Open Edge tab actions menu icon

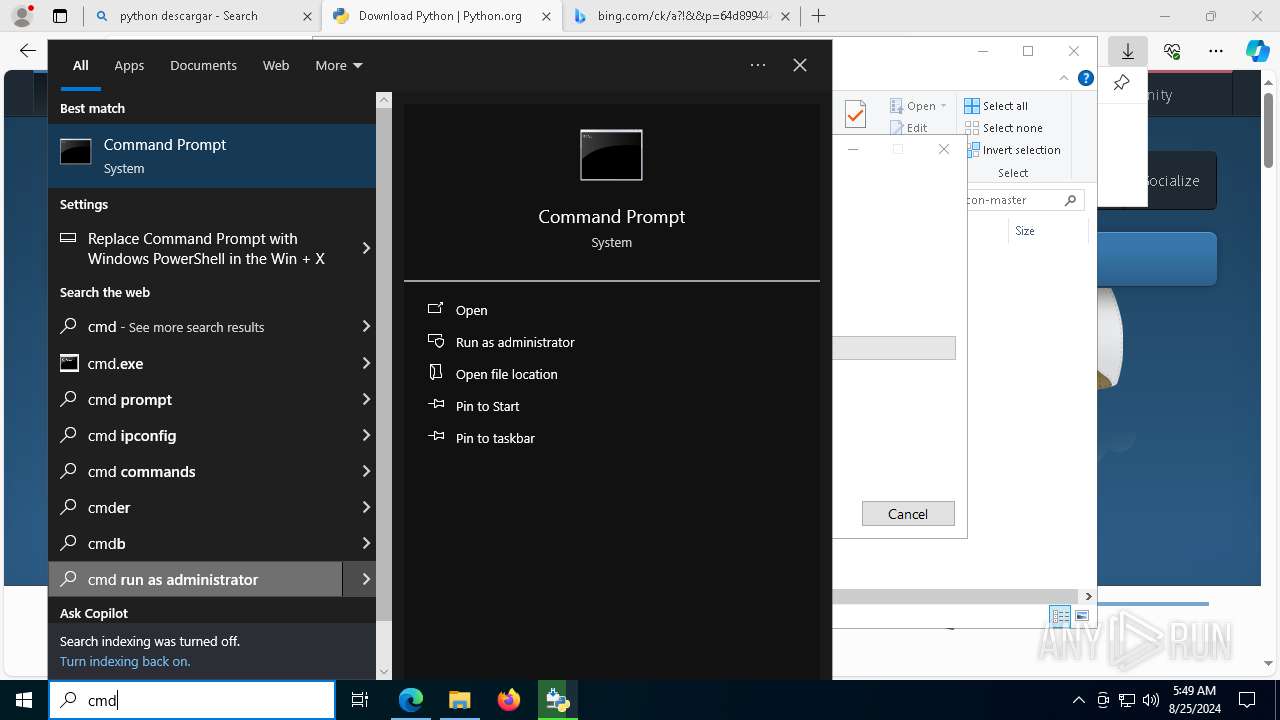[x=60, y=16]
